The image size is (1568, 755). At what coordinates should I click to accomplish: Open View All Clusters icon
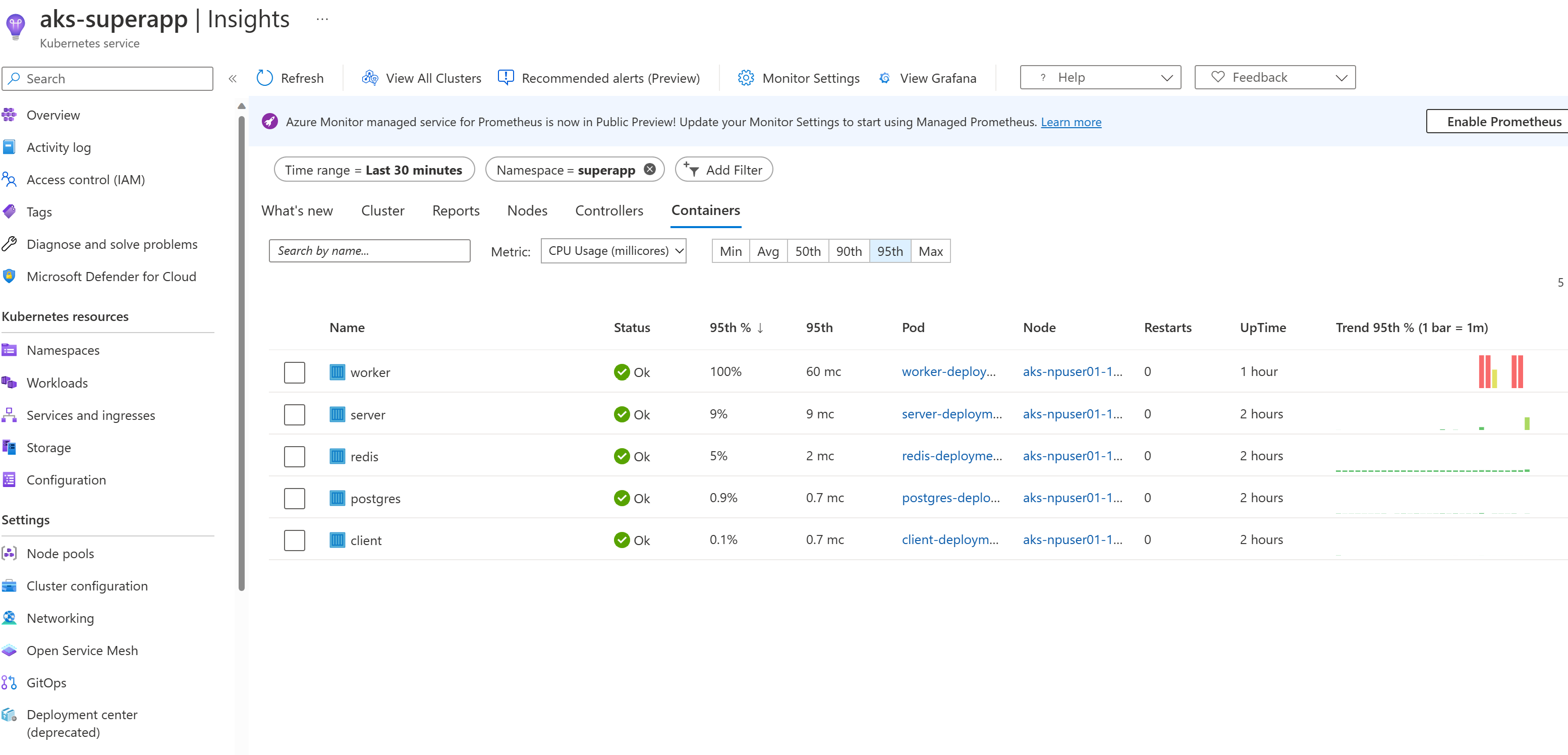[x=370, y=78]
